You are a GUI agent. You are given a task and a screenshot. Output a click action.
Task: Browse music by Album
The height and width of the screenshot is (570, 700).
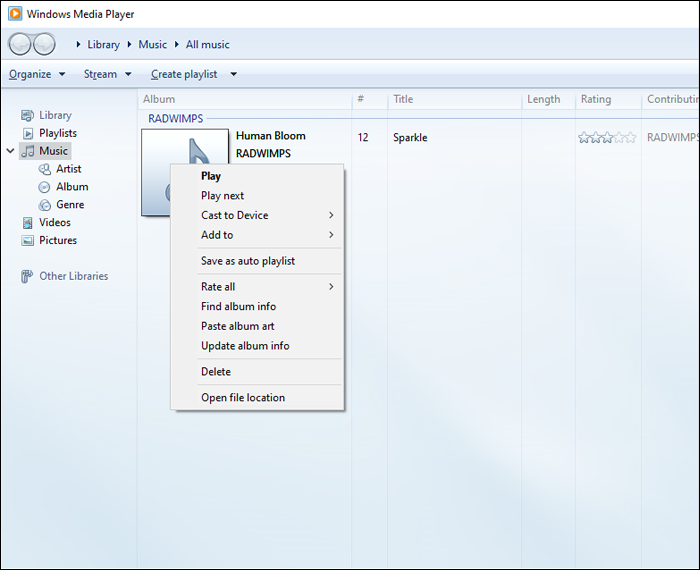[x=72, y=187]
